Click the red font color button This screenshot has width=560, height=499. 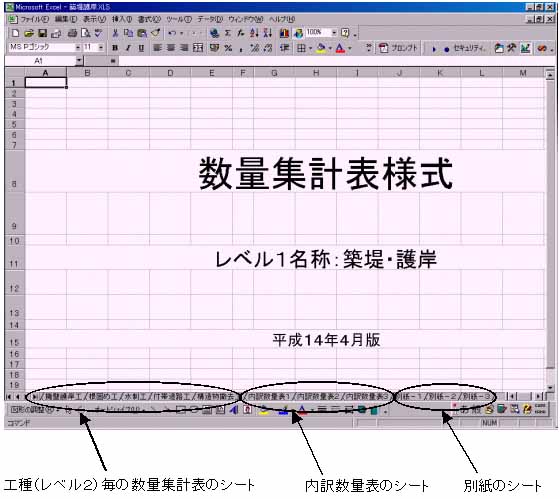(x=340, y=48)
